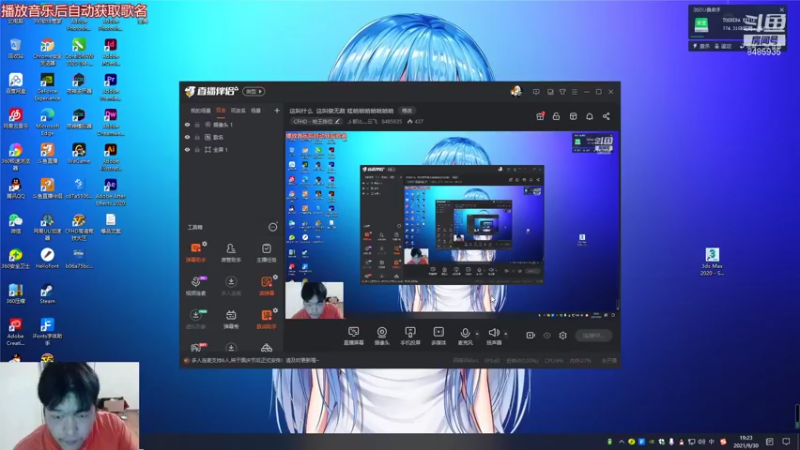800x450 pixels.
Task: Open the 主播任务 tool
Action: point(266,252)
